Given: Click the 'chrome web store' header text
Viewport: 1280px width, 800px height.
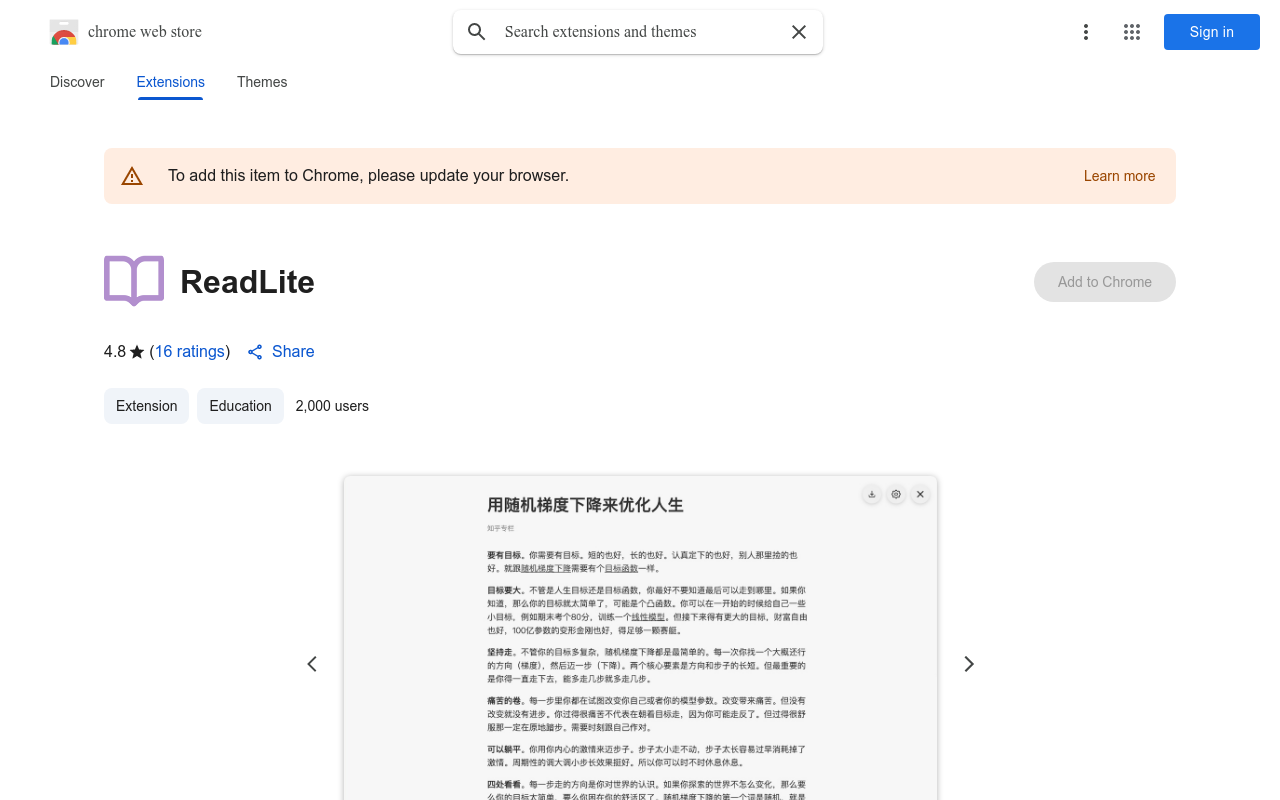Looking at the screenshot, I should [145, 32].
